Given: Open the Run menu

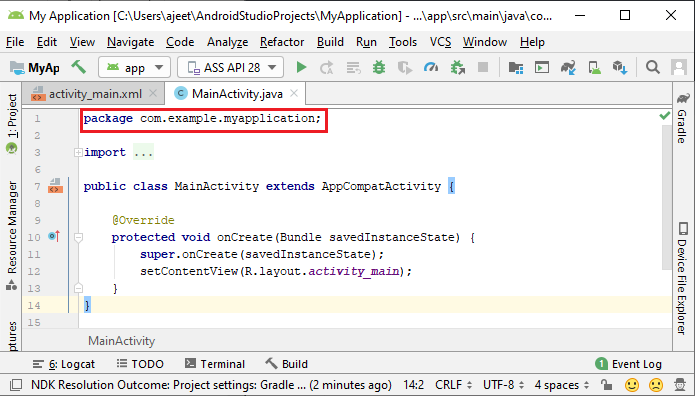Looking at the screenshot, I should [366, 42].
